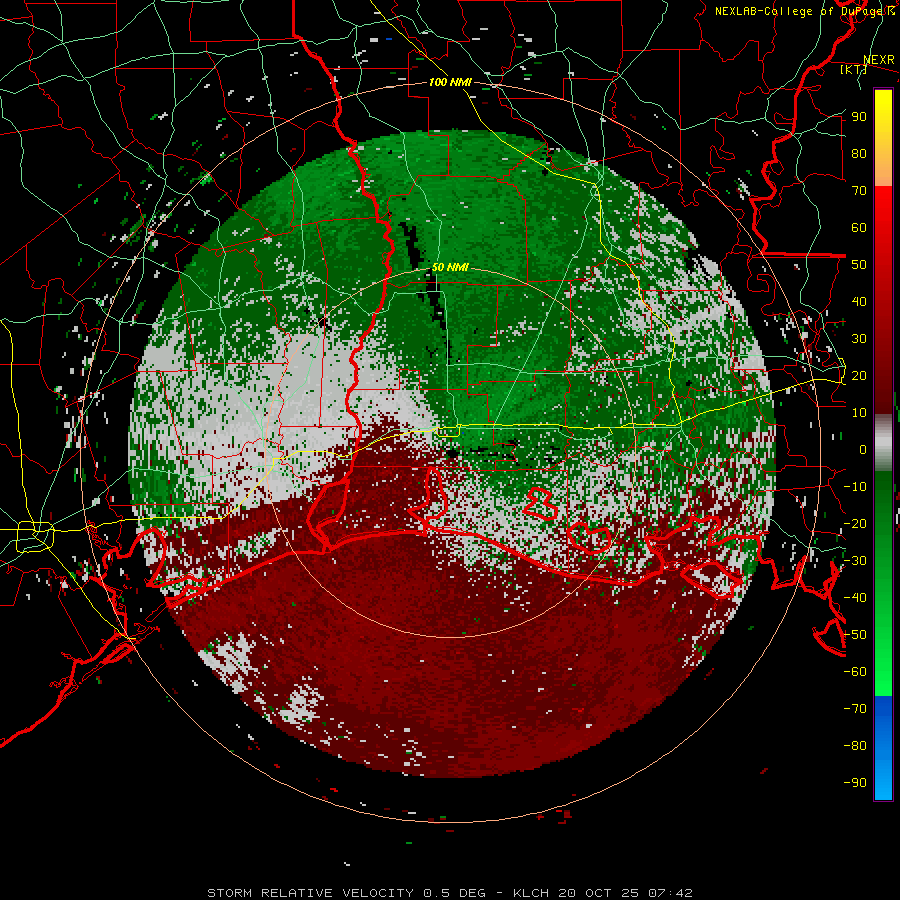Click the blue bottom segment of the color bar
Viewport: 900px width, 900px height.
(x=883, y=748)
